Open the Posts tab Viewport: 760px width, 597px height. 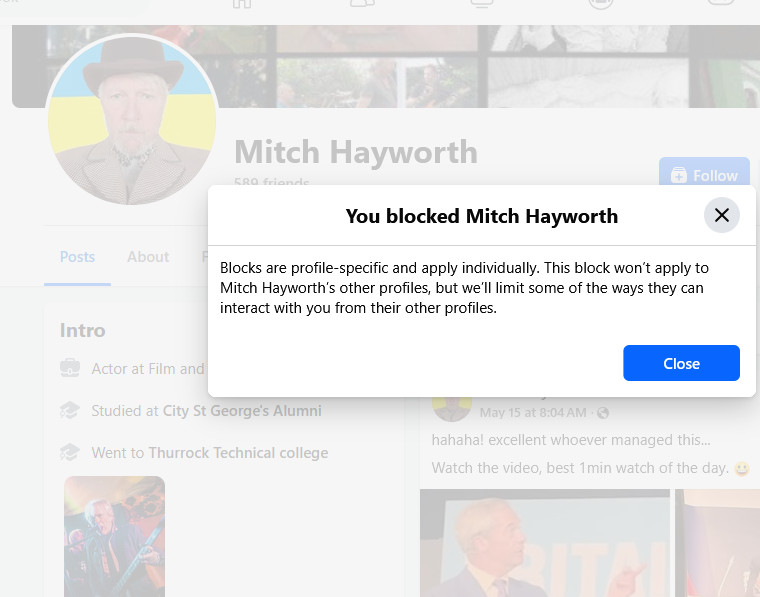[78, 257]
